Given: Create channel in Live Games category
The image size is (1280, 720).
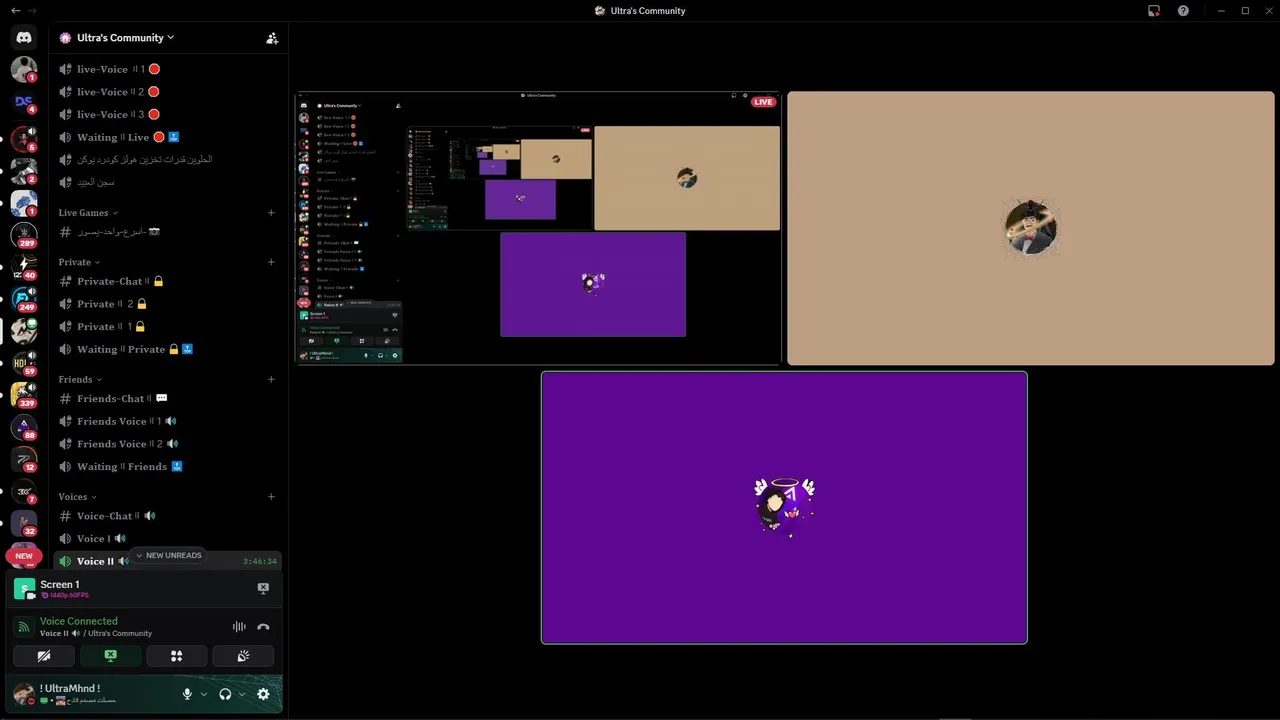Looking at the screenshot, I should point(271,213).
